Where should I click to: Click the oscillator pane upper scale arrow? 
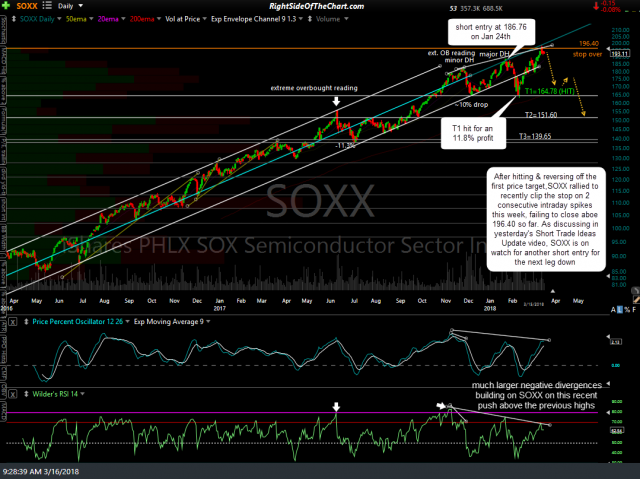[x=608, y=337]
